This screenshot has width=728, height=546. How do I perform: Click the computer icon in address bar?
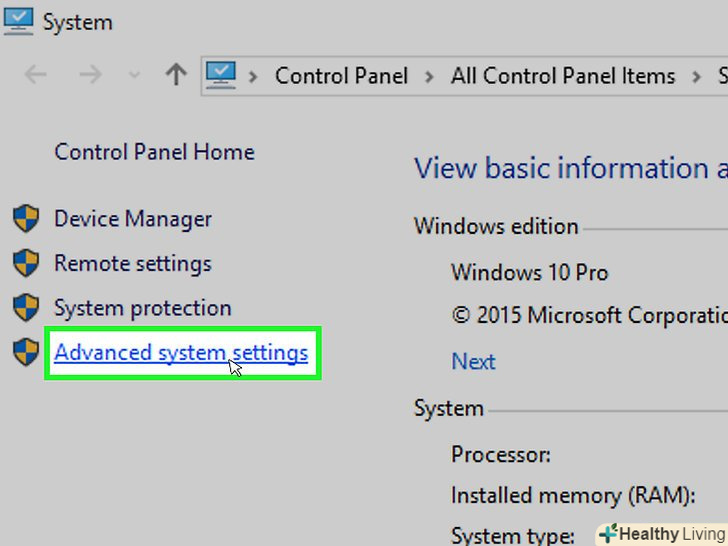(221, 74)
